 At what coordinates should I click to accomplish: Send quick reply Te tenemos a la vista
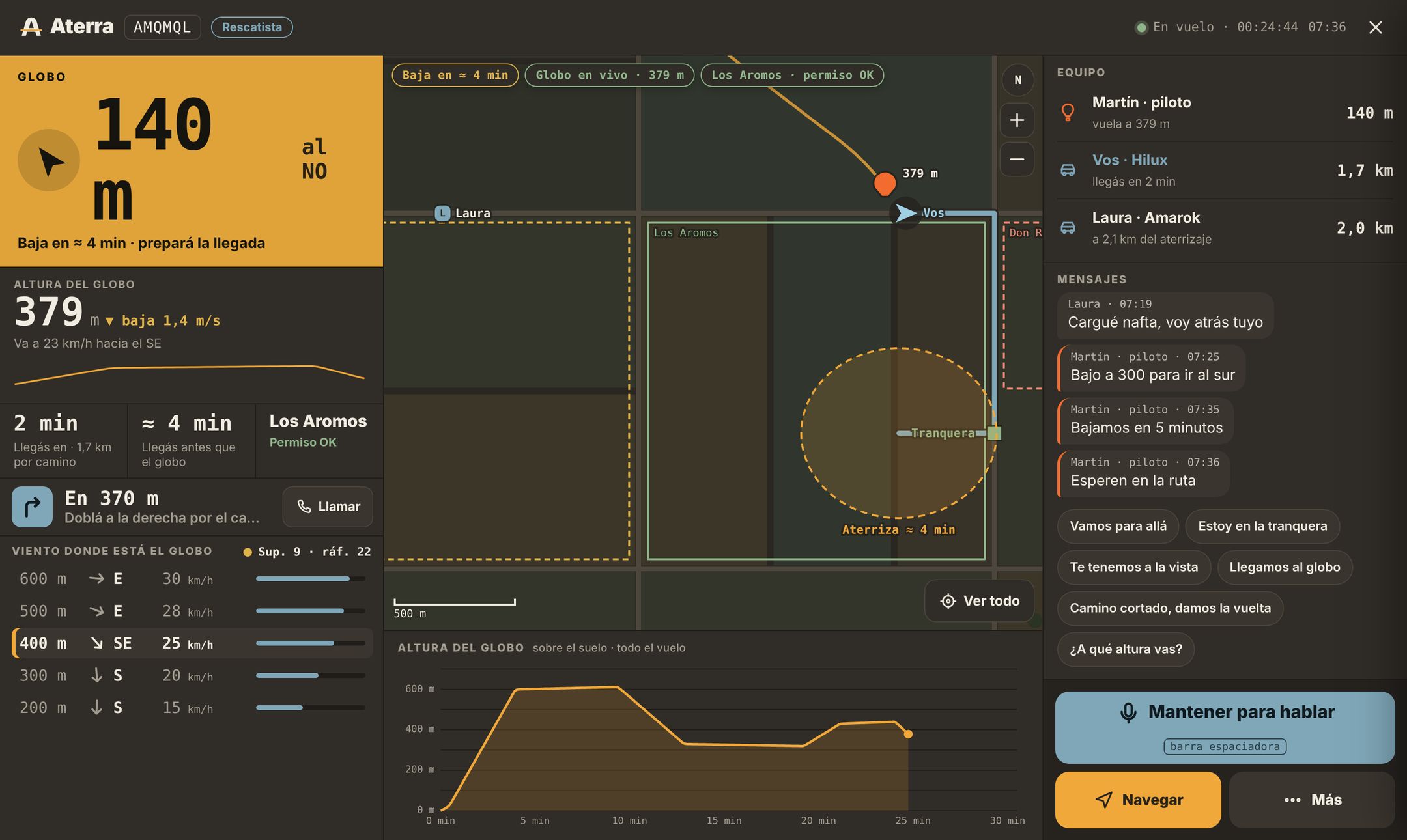[1133, 567]
